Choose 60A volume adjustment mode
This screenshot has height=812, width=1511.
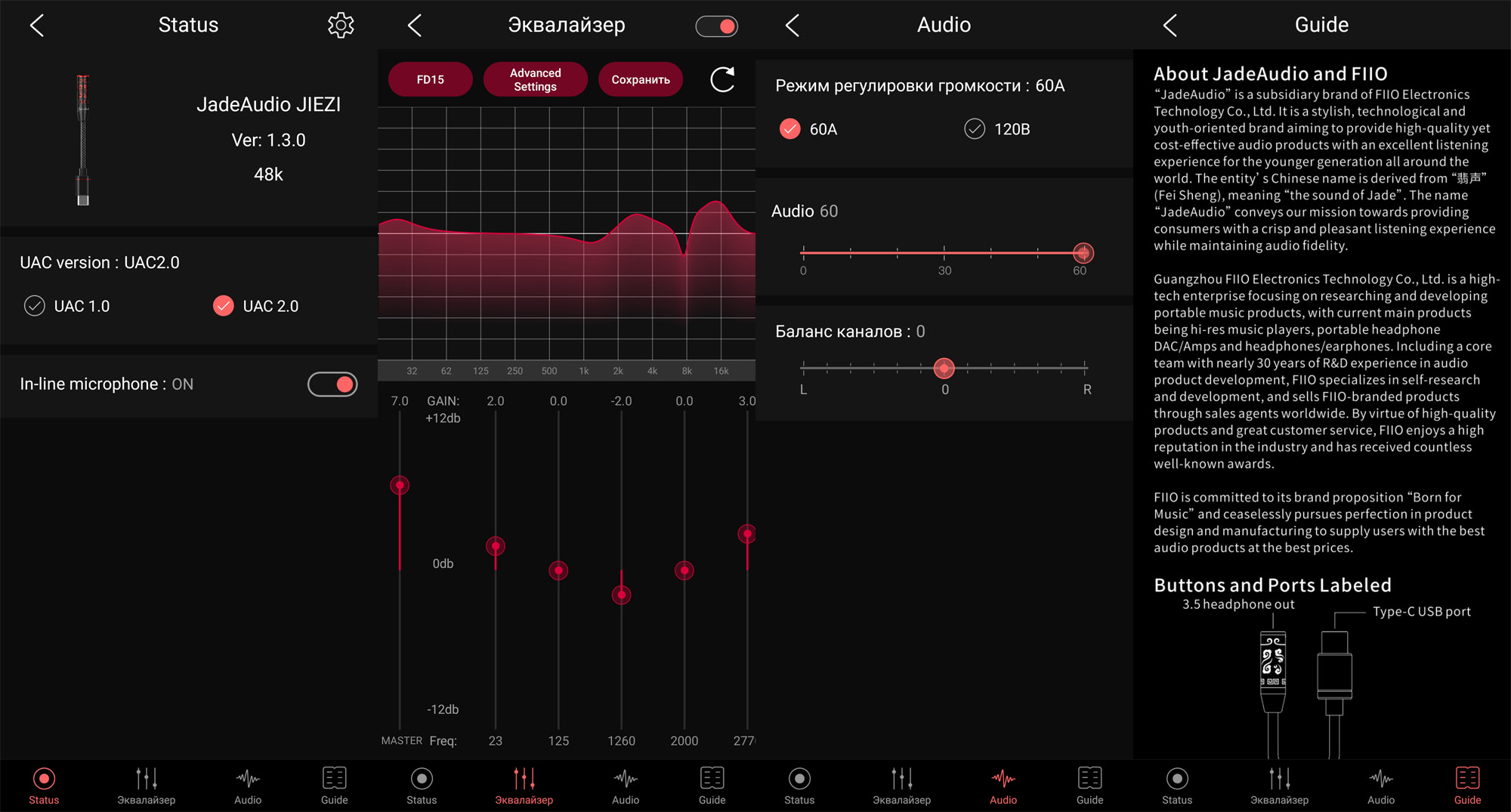tap(808, 129)
